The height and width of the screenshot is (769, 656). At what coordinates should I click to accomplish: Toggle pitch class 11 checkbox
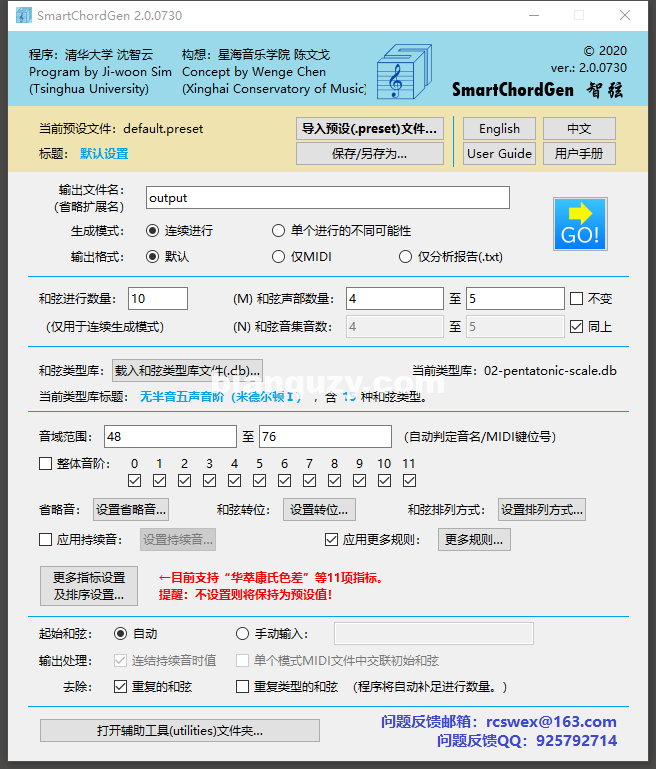pos(409,481)
